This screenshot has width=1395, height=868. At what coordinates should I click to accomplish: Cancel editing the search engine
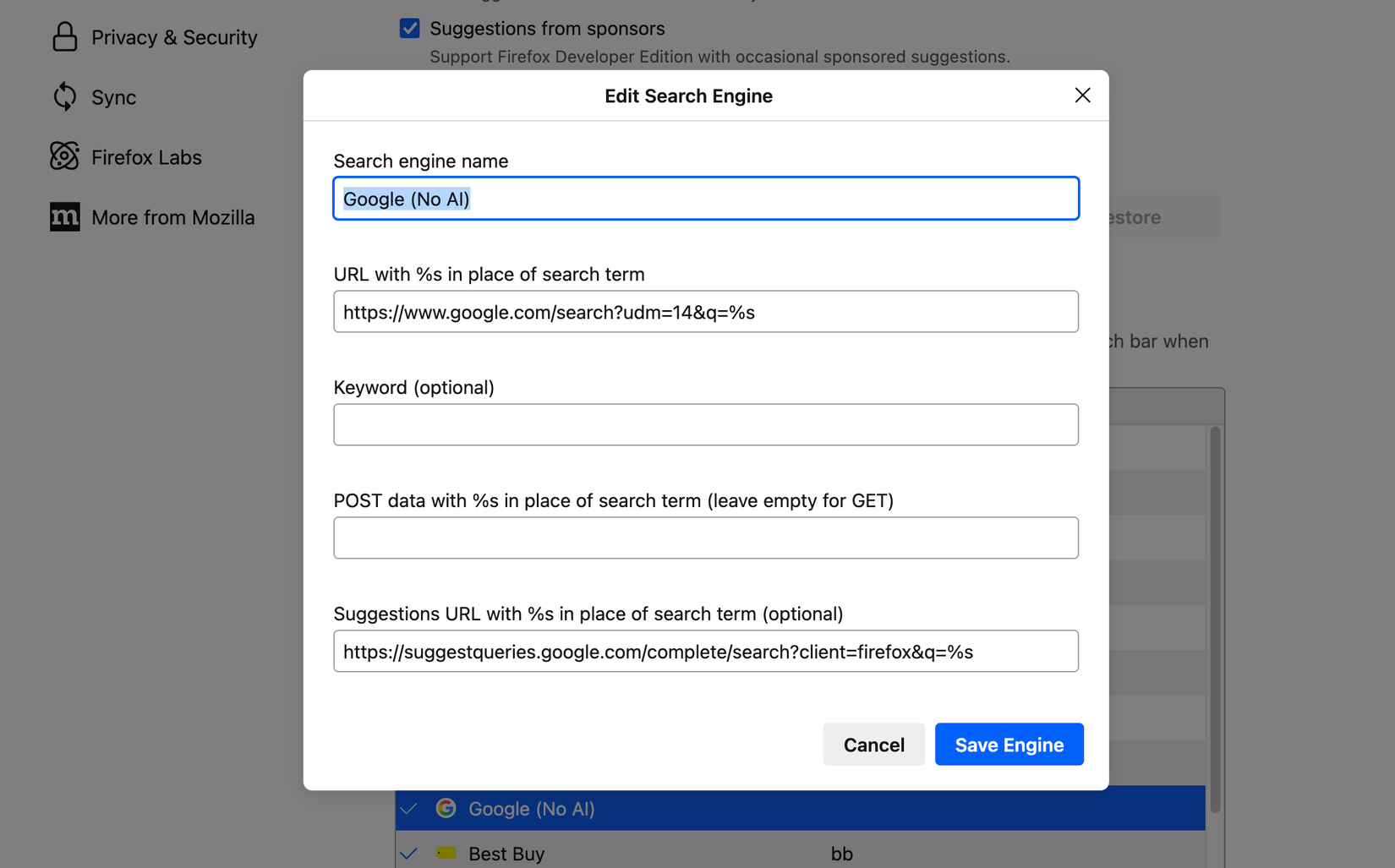point(873,745)
